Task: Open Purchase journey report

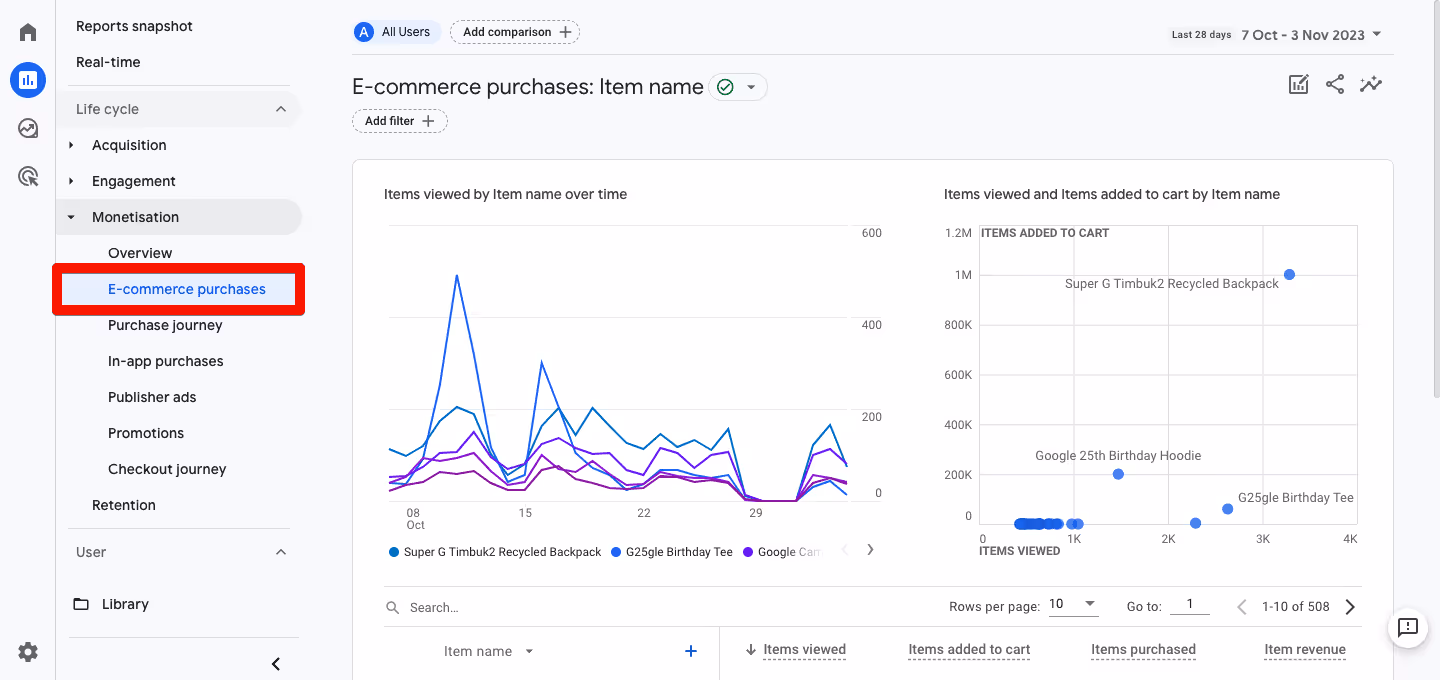Action: pyautogui.click(x=165, y=325)
